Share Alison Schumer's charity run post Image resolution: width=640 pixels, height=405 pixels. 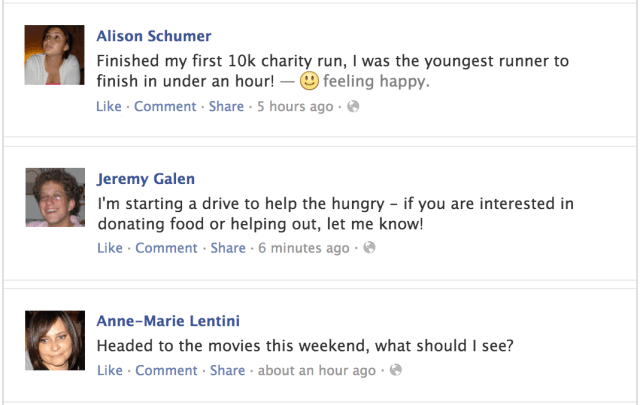[226, 106]
